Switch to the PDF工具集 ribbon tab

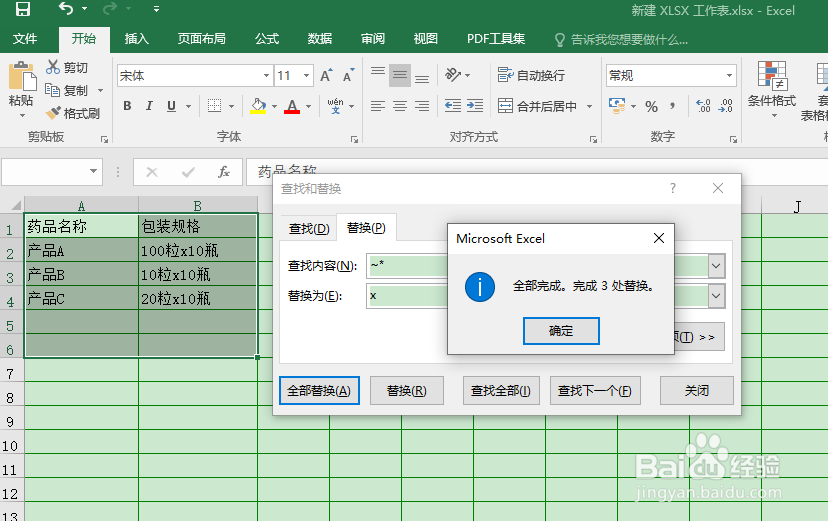(x=496, y=39)
